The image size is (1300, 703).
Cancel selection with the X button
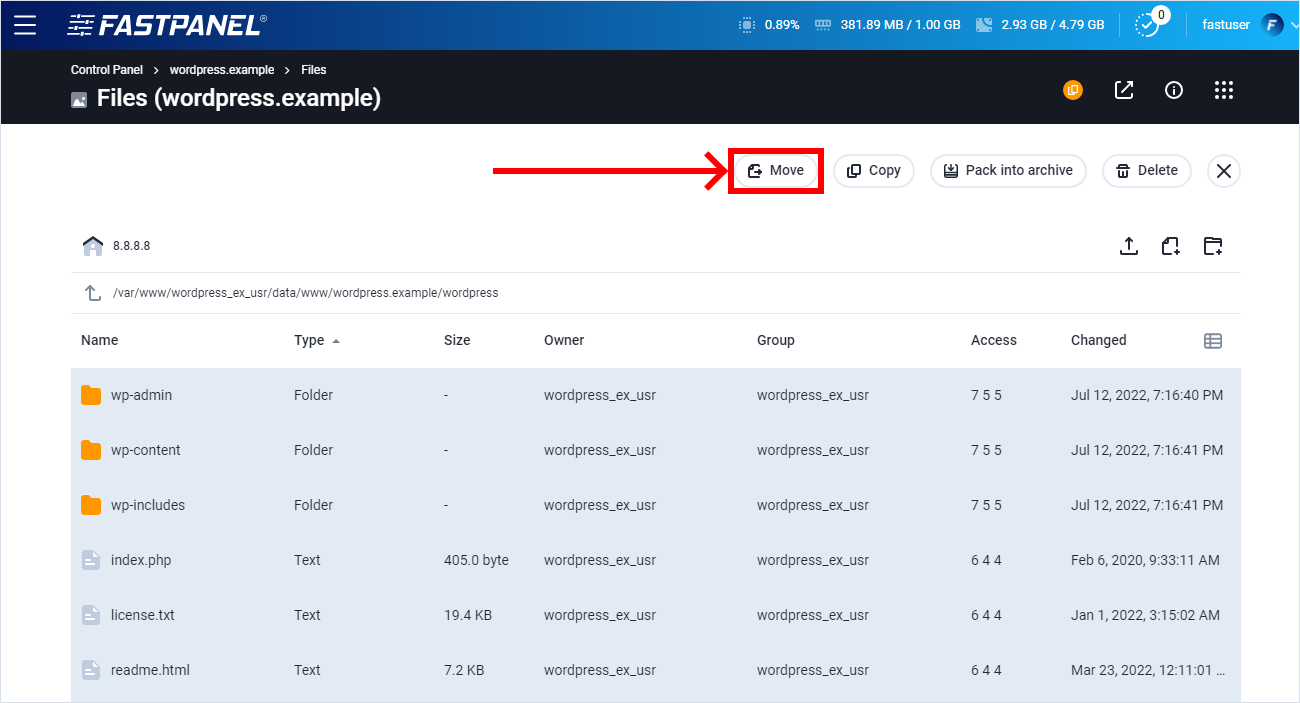[1224, 171]
